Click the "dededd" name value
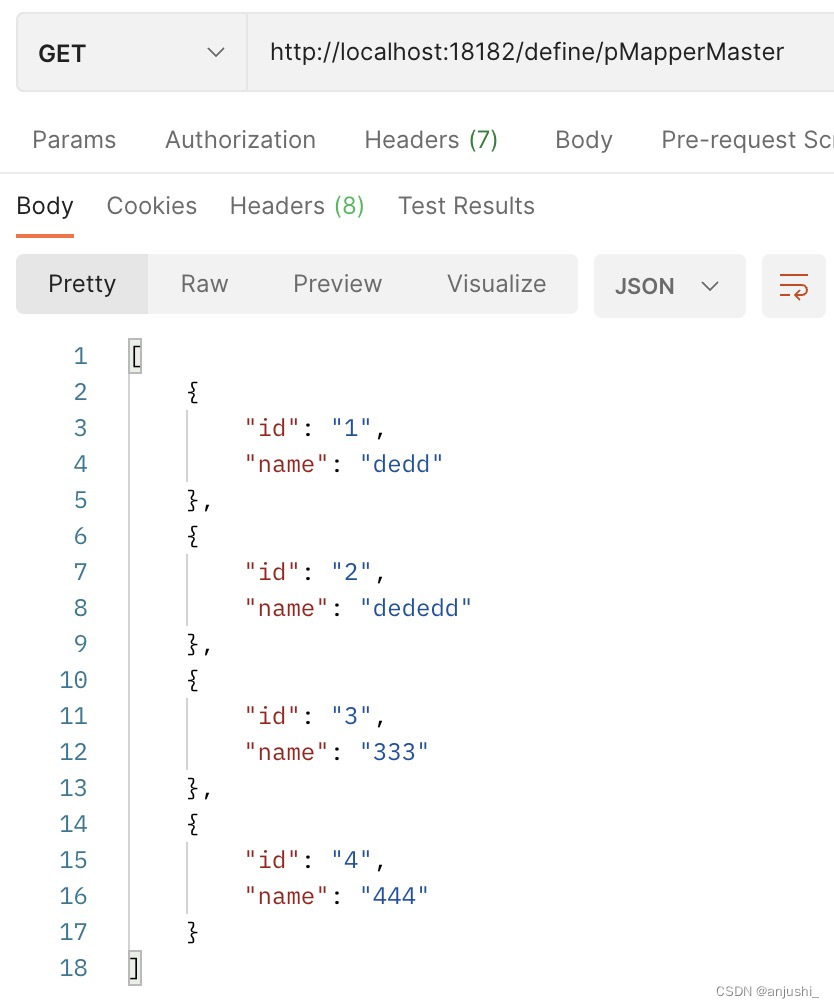The width and height of the screenshot is (834, 1008). click(415, 608)
